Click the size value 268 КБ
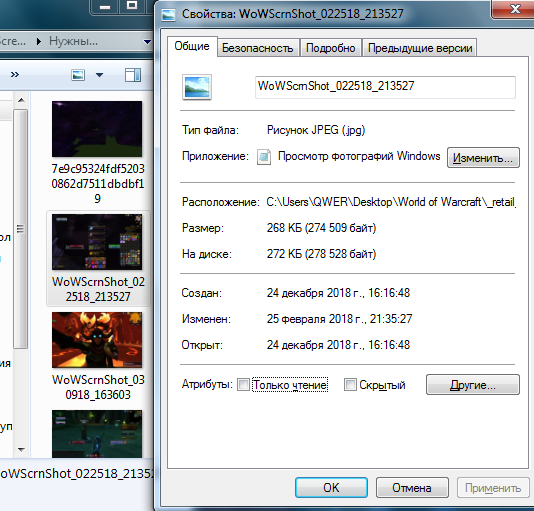Viewport: 534px width, 511px height. [321, 228]
